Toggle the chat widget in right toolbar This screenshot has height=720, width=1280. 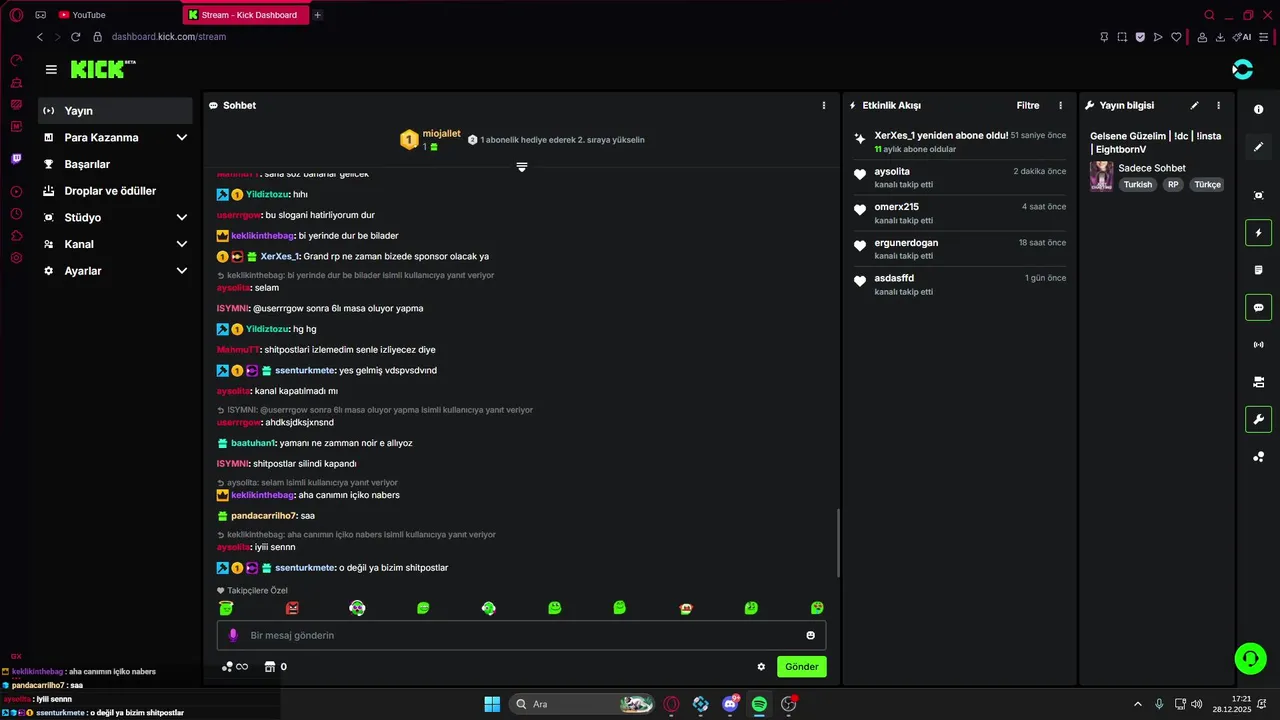(1259, 307)
